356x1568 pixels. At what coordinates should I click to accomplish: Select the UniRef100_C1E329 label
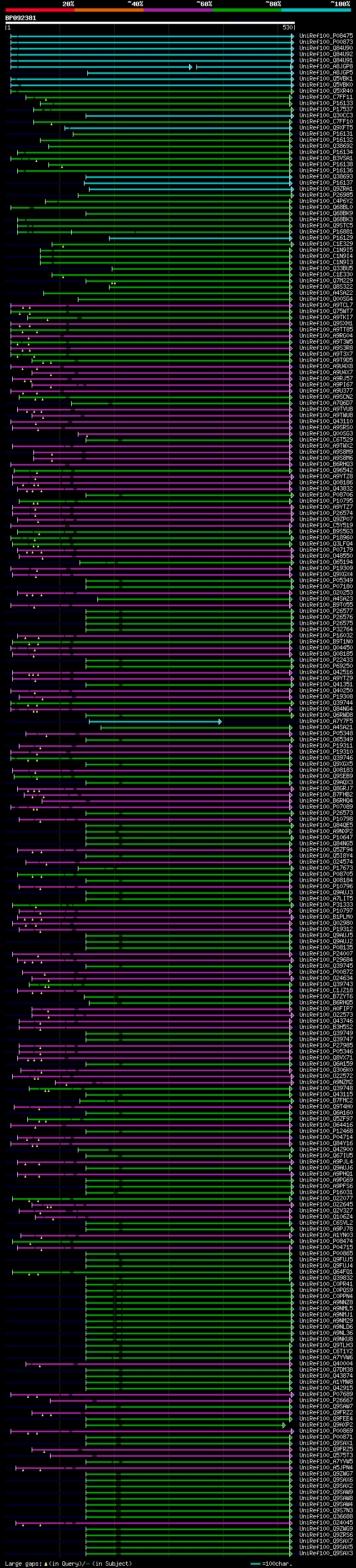coord(326,244)
